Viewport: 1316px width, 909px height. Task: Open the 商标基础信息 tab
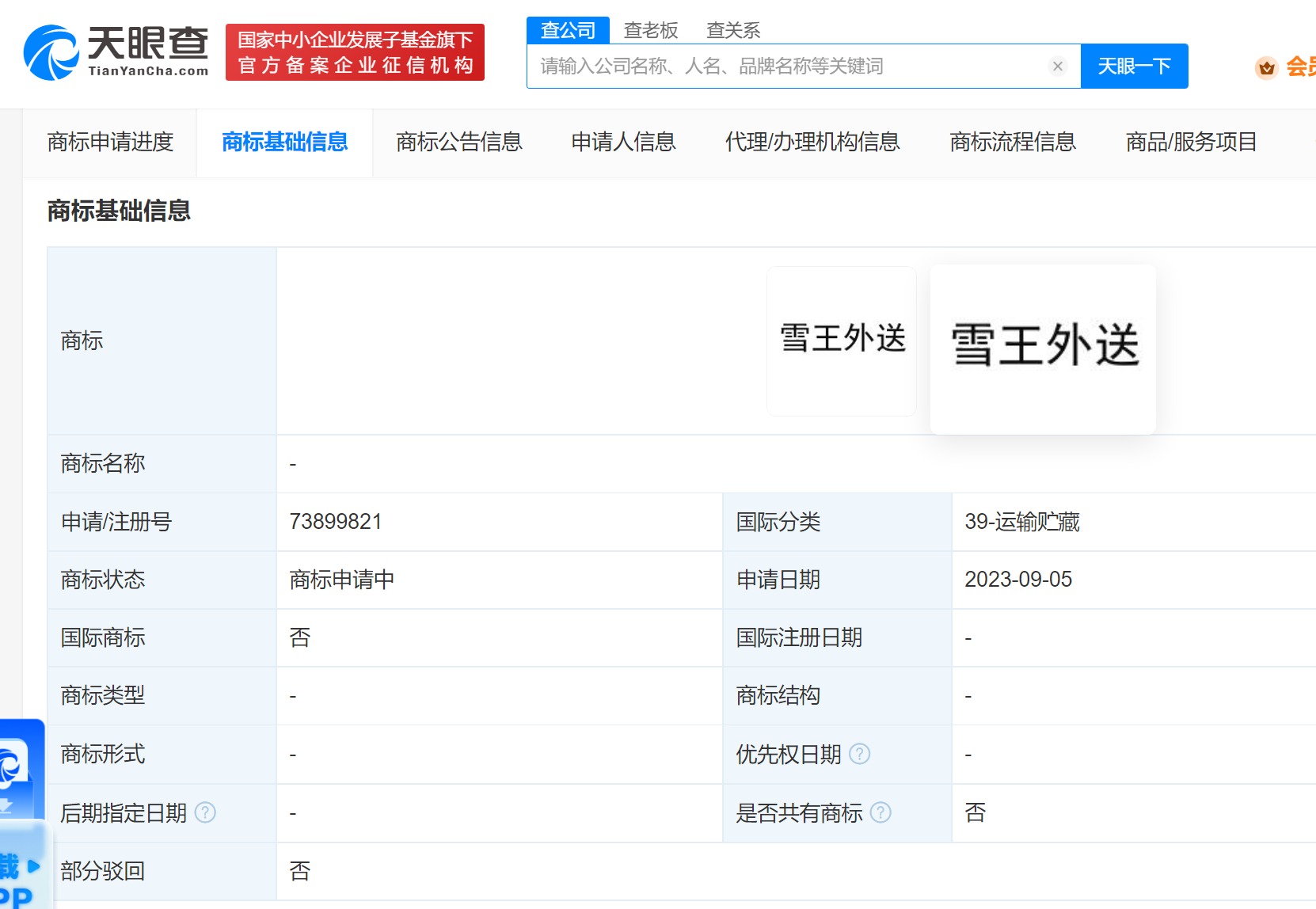[x=285, y=143]
